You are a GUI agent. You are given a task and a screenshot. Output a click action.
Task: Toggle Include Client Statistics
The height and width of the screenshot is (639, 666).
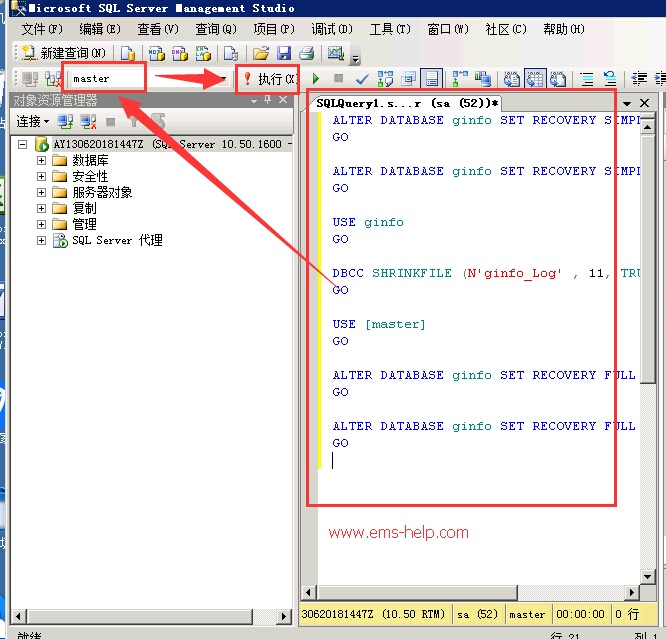click(x=483, y=79)
